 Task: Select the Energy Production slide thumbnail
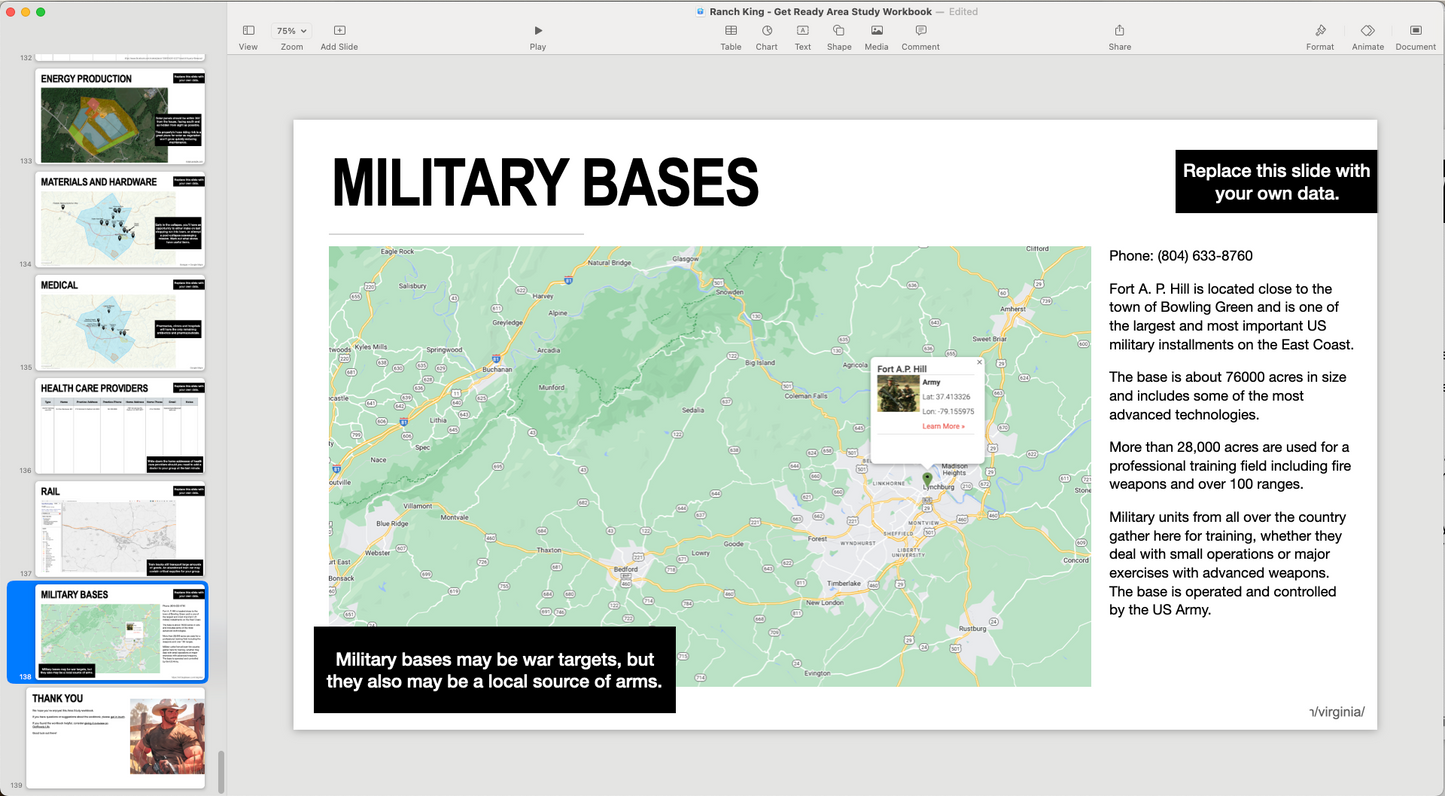coord(120,116)
